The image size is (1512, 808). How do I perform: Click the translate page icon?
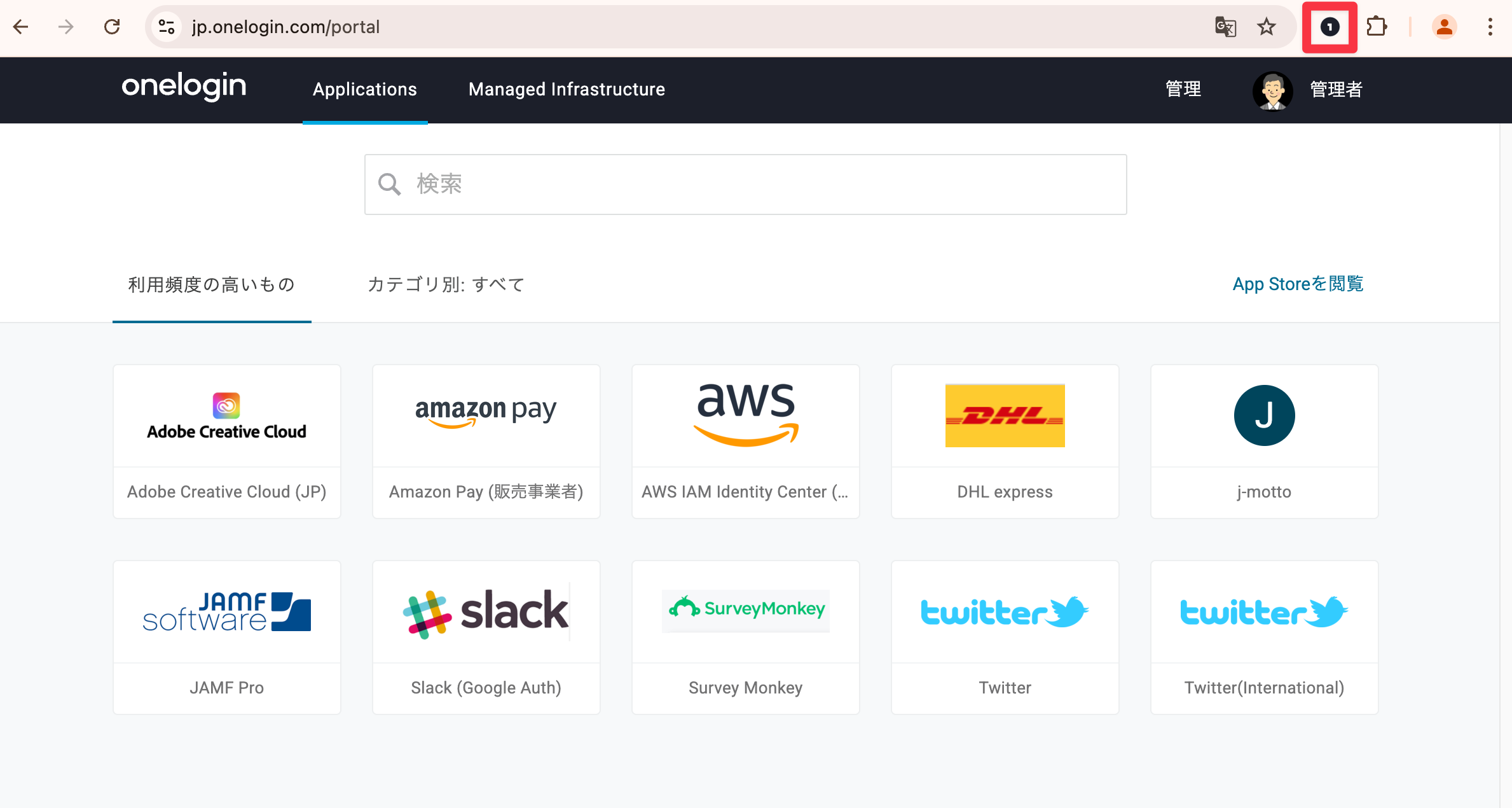click(x=1225, y=27)
